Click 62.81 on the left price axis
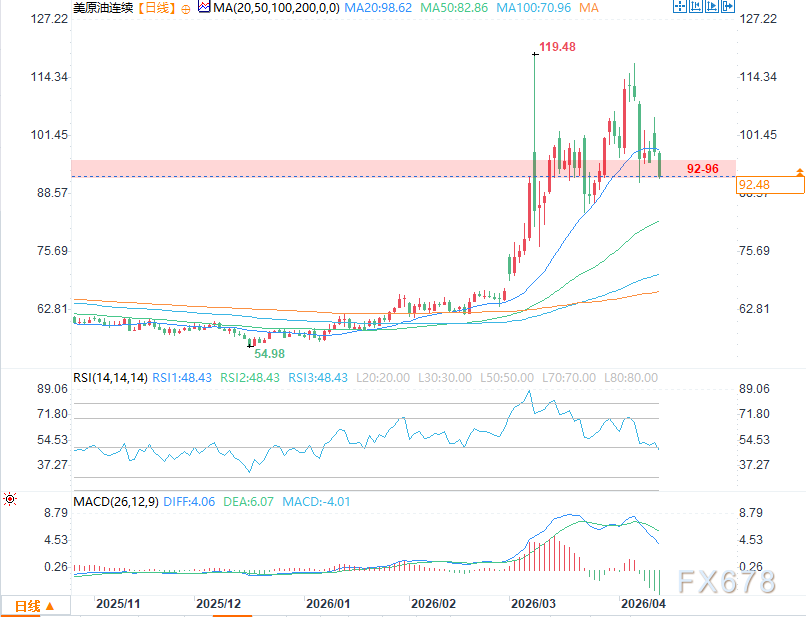Screen dimensions: 806x617 click(52, 309)
